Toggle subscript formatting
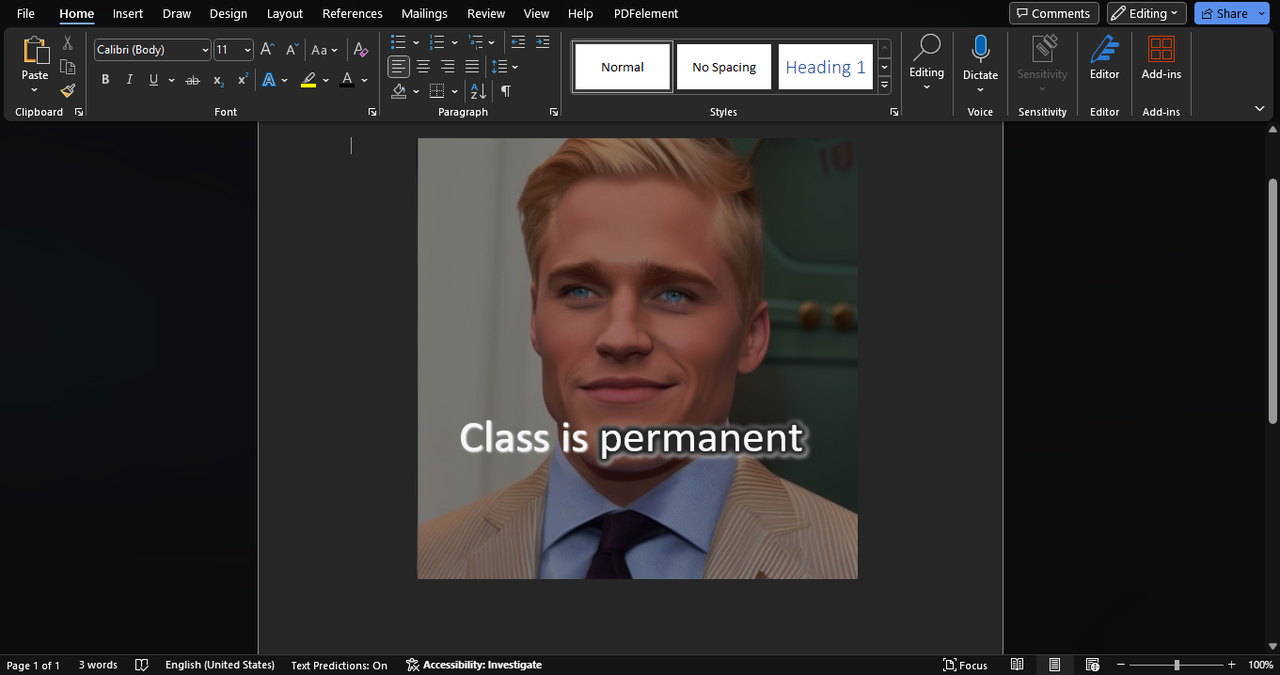Screen dimensions: 1280x675 pyautogui.click(x=218, y=80)
